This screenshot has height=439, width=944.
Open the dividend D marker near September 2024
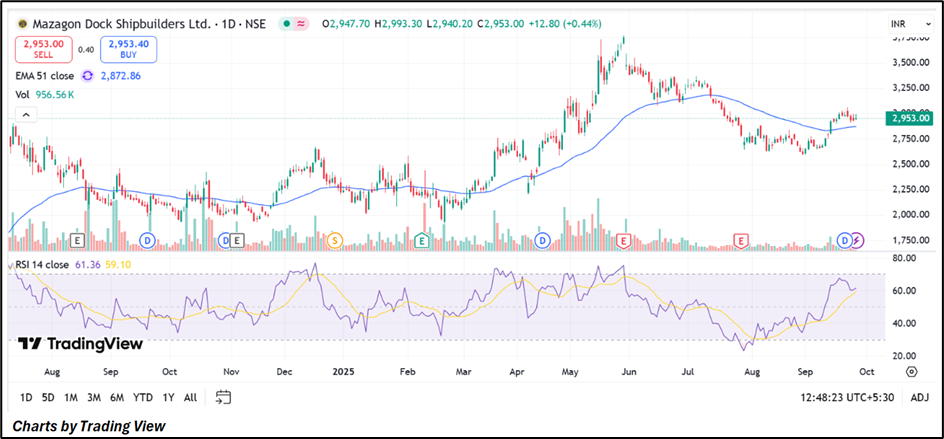click(147, 240)
